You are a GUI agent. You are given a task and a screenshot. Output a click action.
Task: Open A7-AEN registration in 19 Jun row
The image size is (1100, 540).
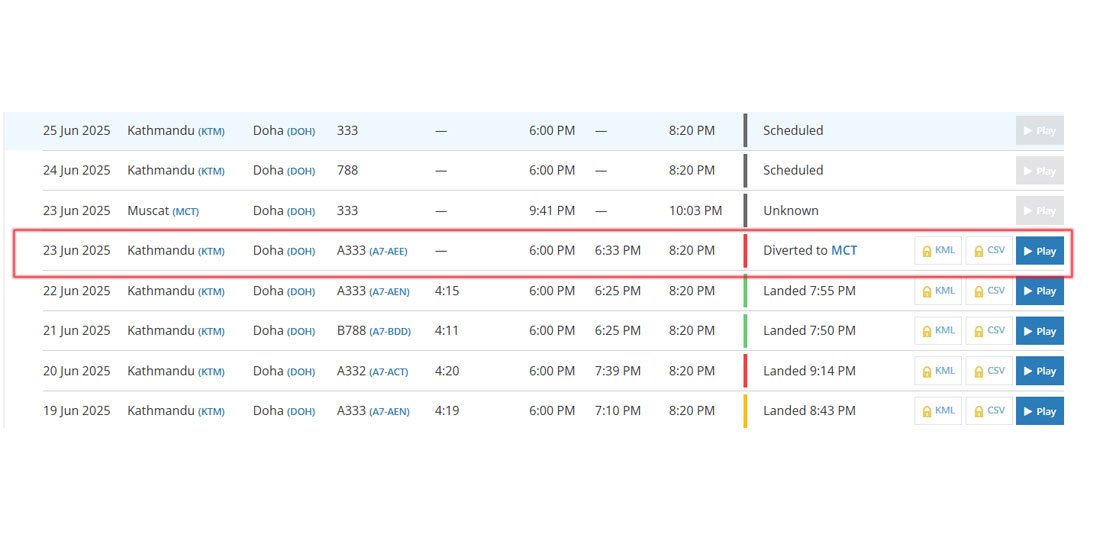(x=389, y=412)
